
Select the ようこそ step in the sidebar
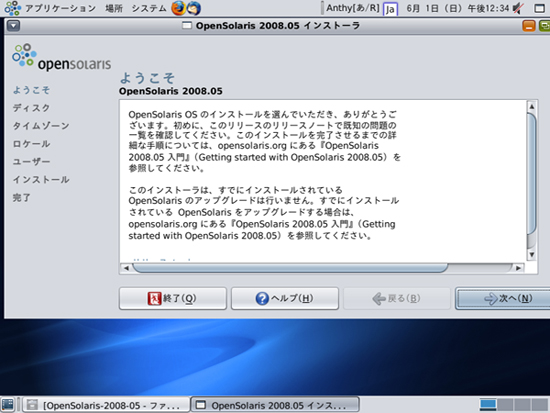click(x=31, y=90)
